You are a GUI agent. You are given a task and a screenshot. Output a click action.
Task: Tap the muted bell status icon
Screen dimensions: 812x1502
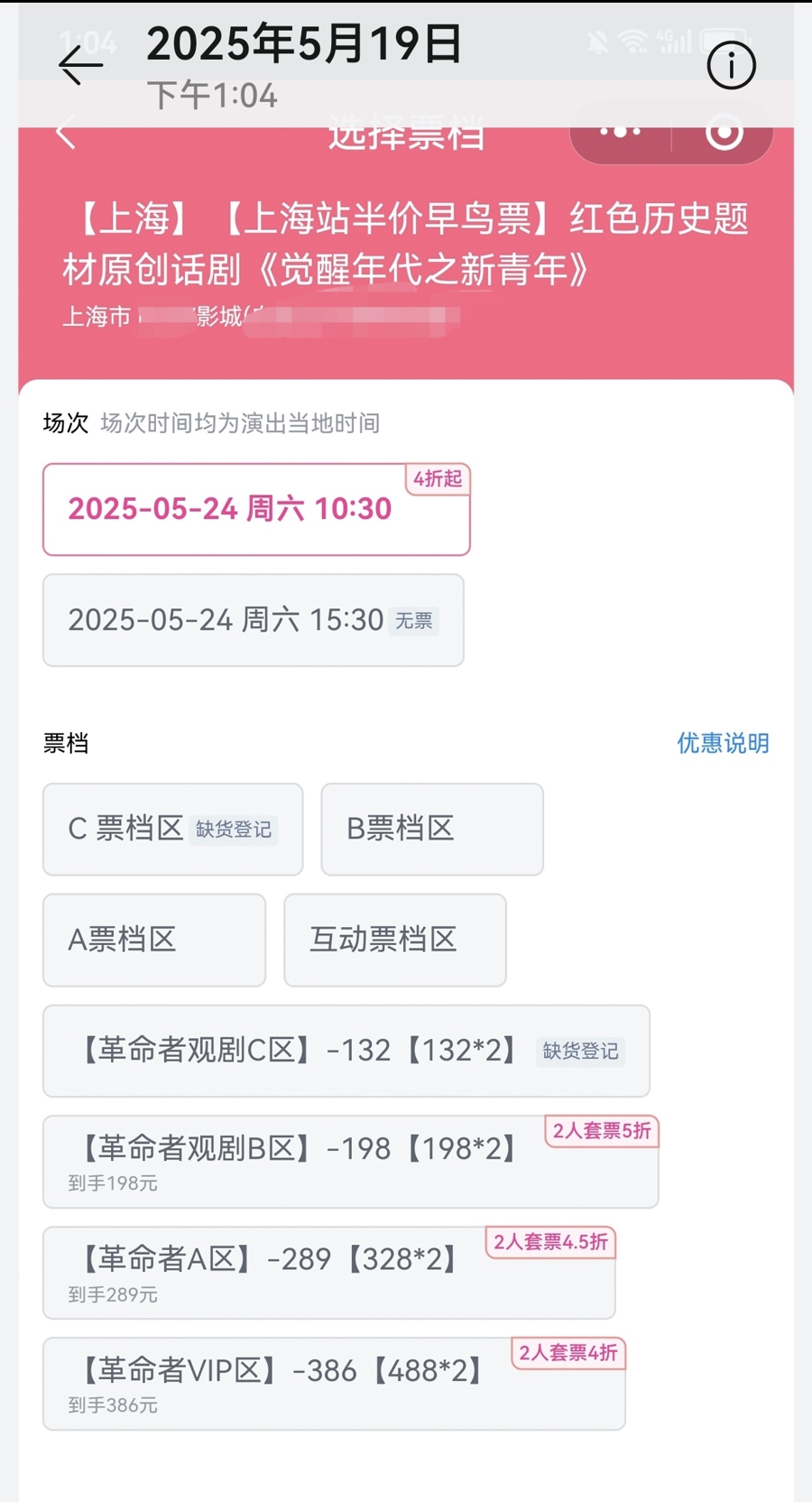tap(597, 42)
